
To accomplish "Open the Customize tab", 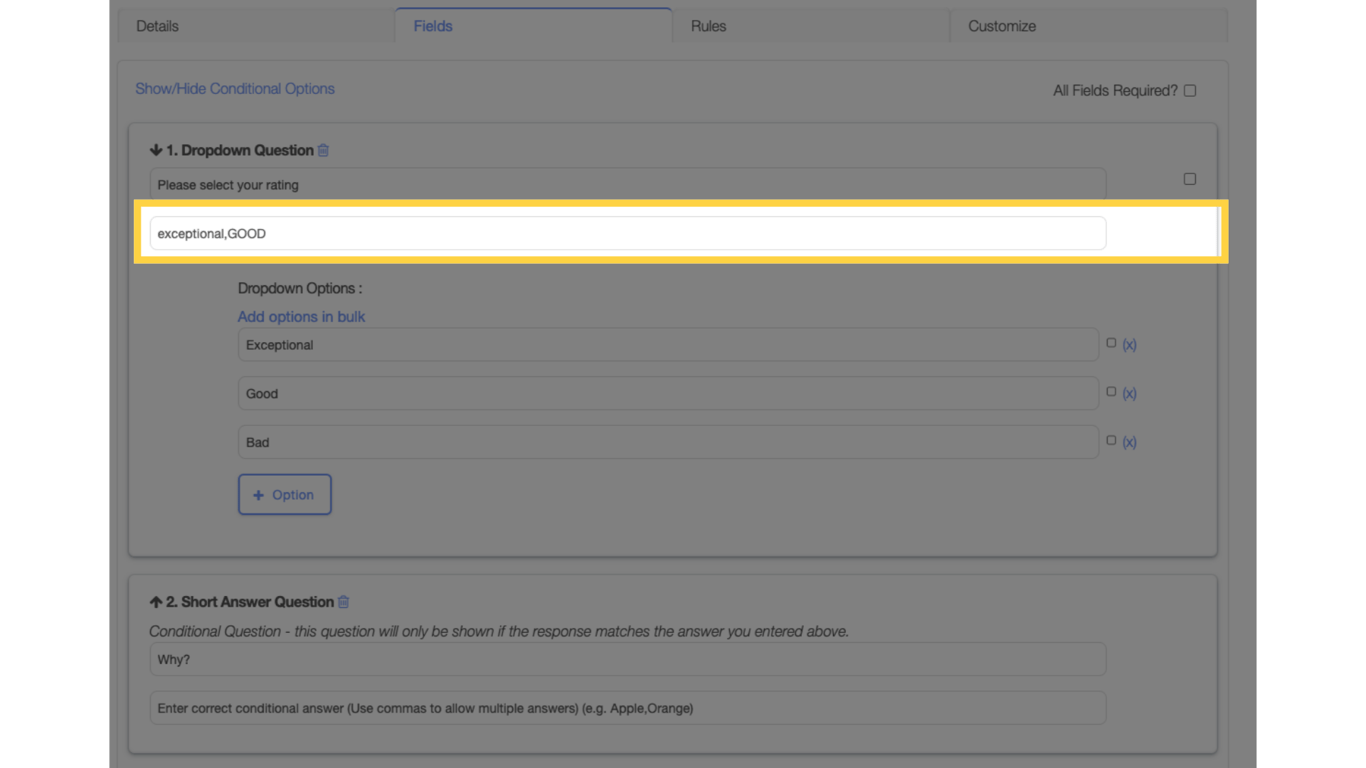I will click(1001, 26).
